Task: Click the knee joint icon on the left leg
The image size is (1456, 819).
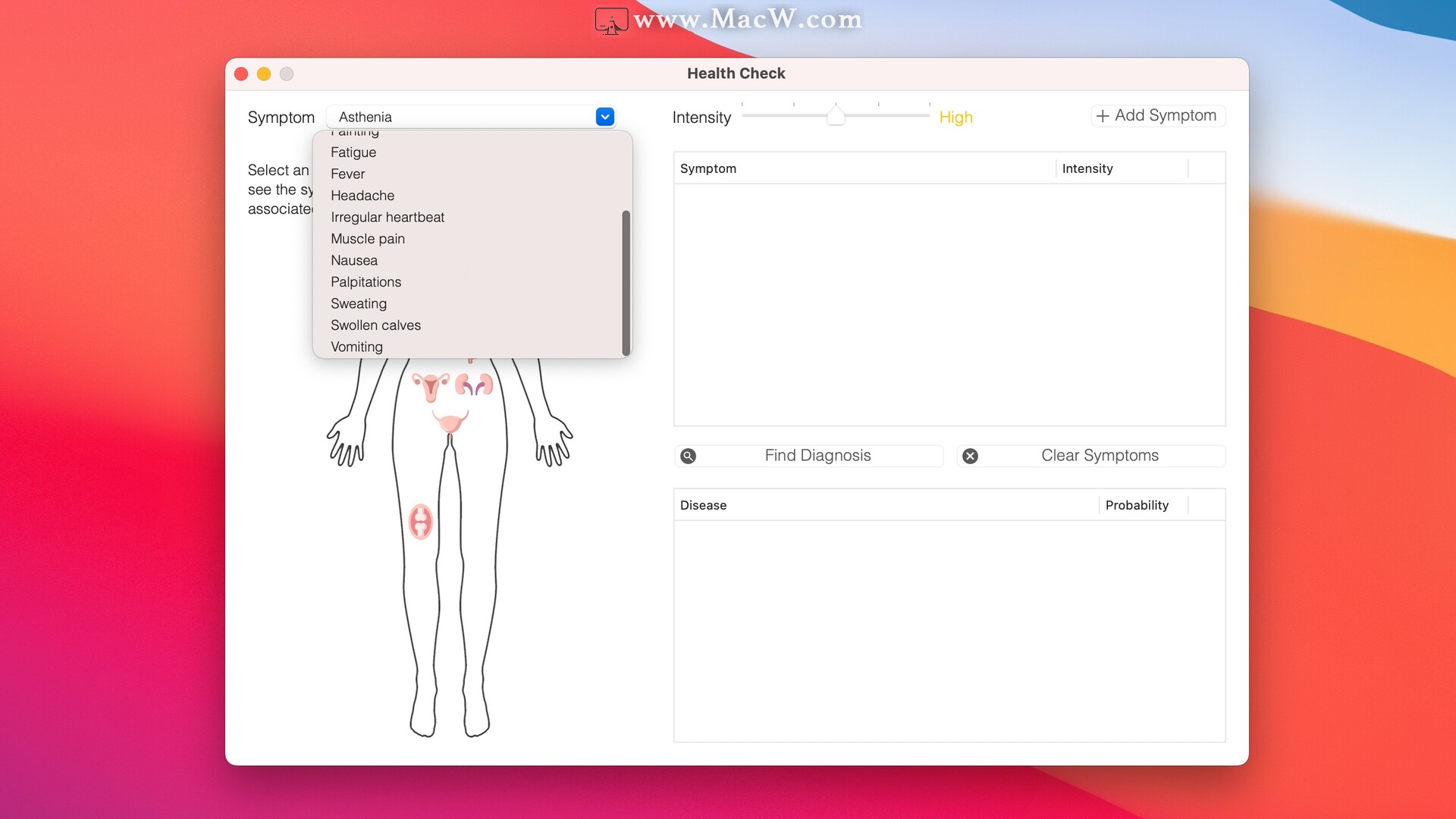Action: [x=420, y=522]
